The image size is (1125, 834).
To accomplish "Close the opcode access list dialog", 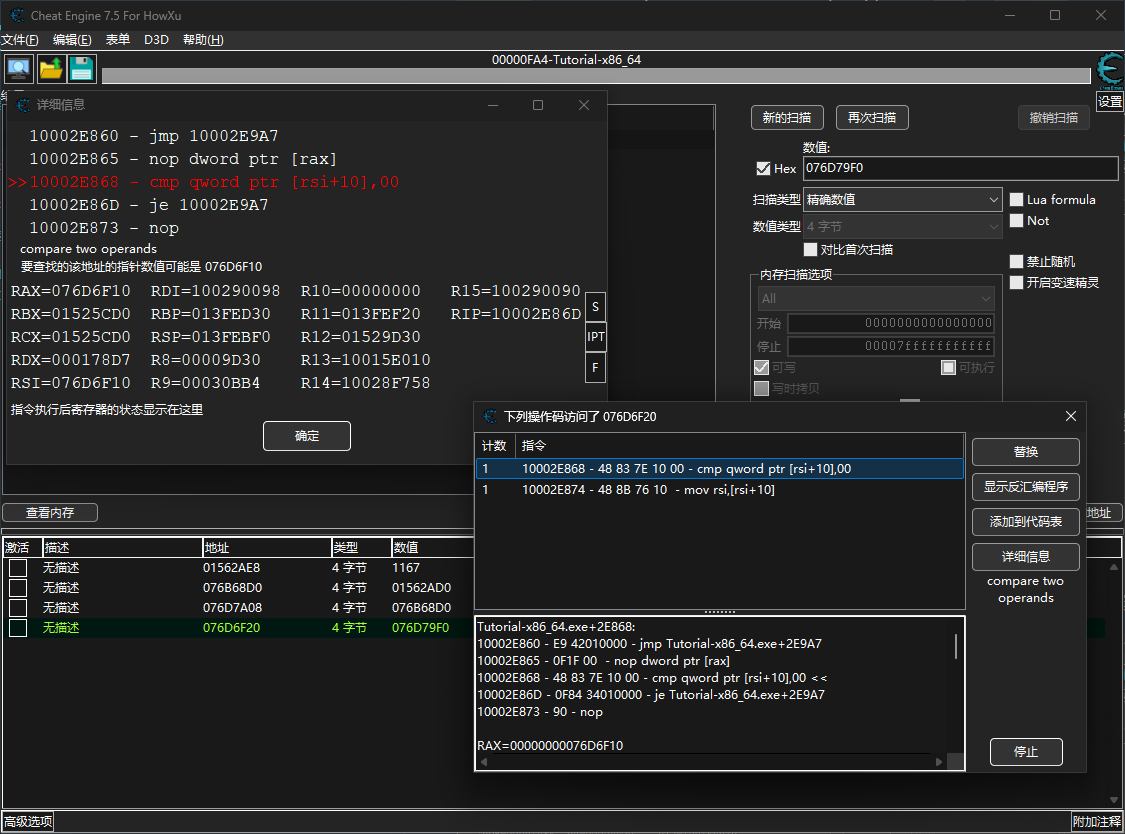I will tap(1070, 416).
